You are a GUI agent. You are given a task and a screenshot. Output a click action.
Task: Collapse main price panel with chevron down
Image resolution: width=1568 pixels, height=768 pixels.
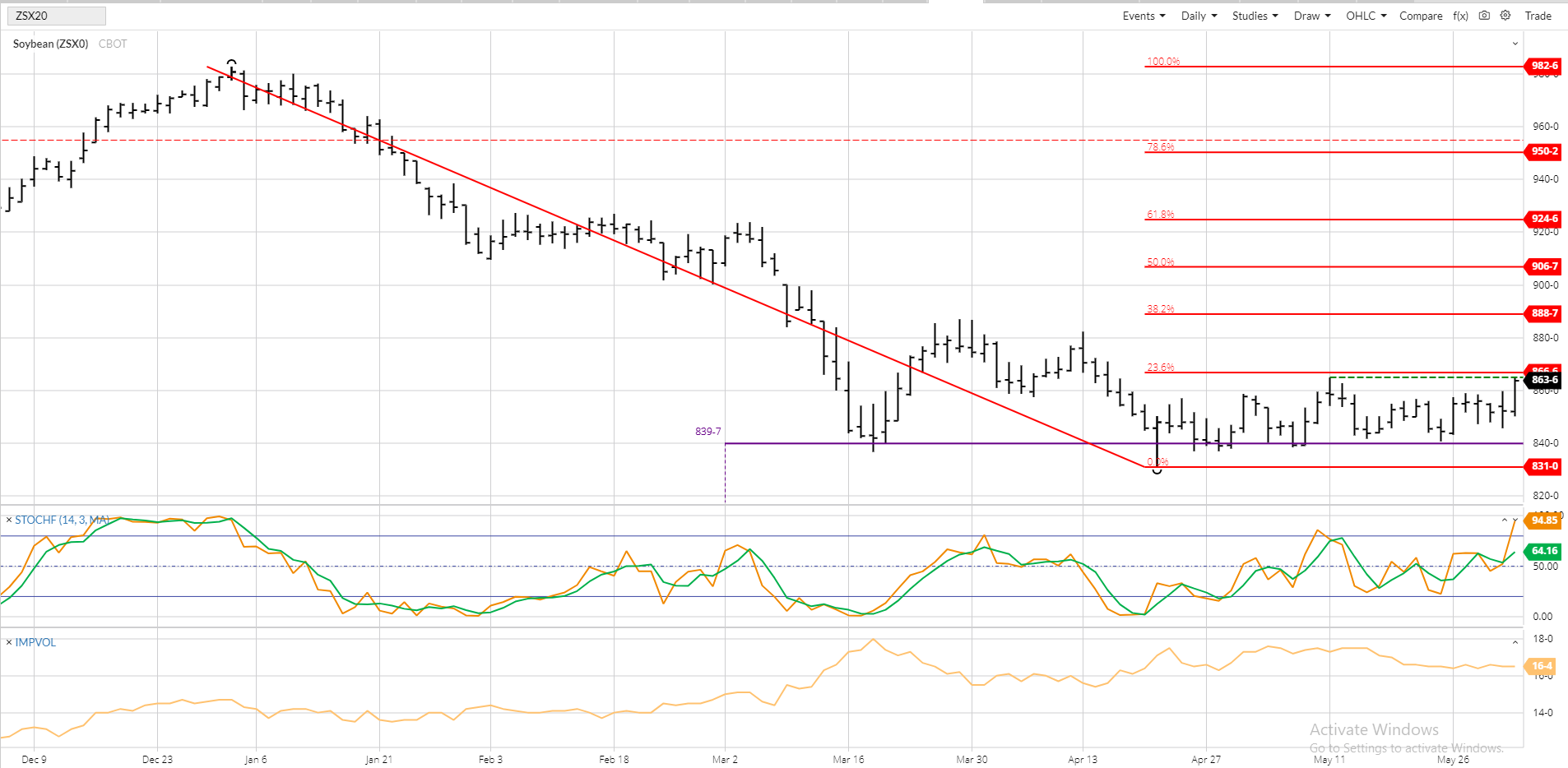click(1515, 44)
